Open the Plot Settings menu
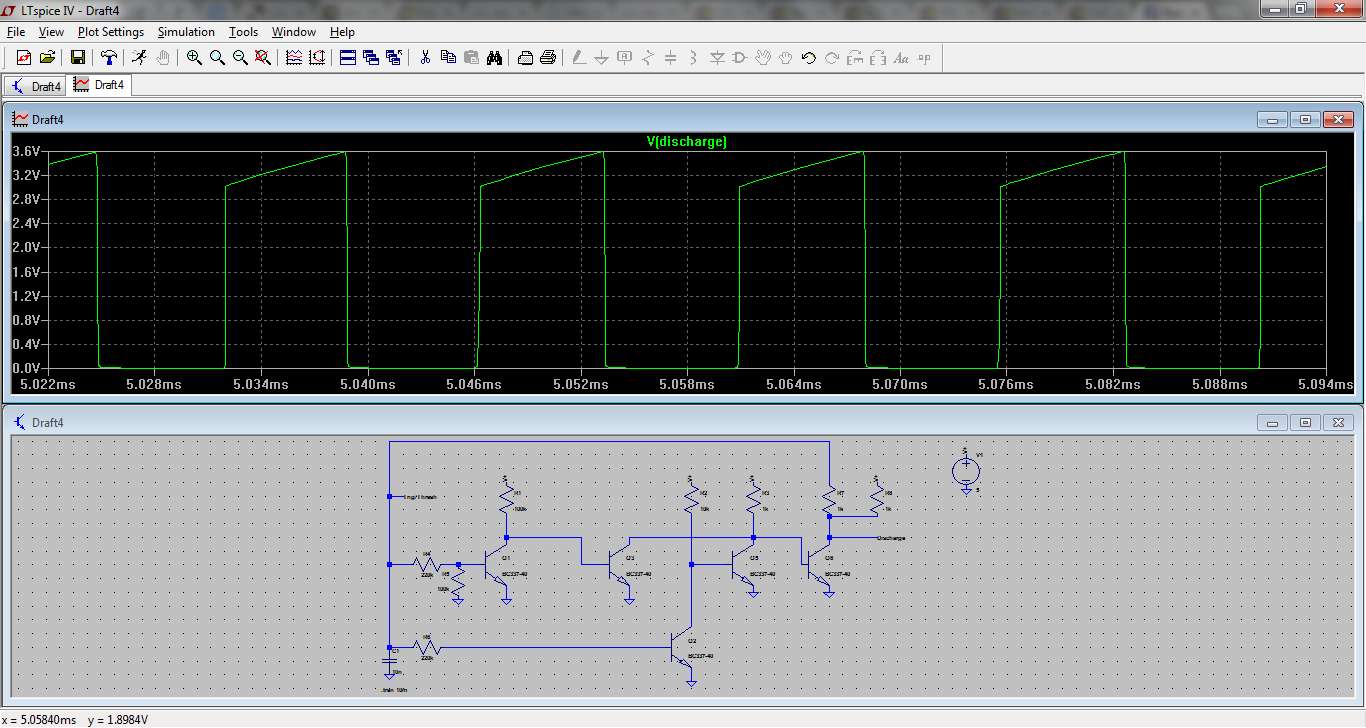 [111, 32]
